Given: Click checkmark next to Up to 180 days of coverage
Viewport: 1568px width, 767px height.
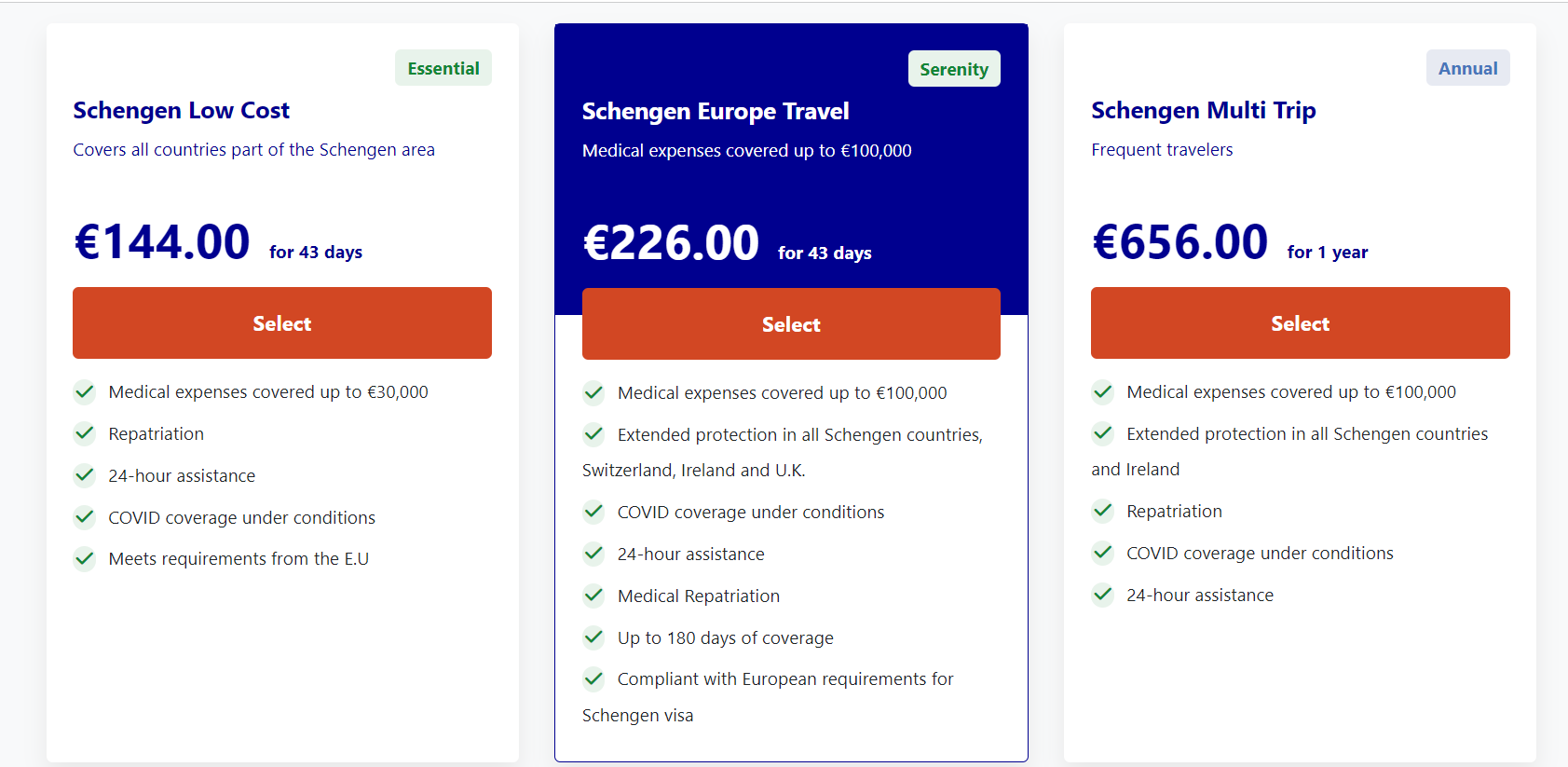Looking at the screenshot, I should (x=593, y=637).
